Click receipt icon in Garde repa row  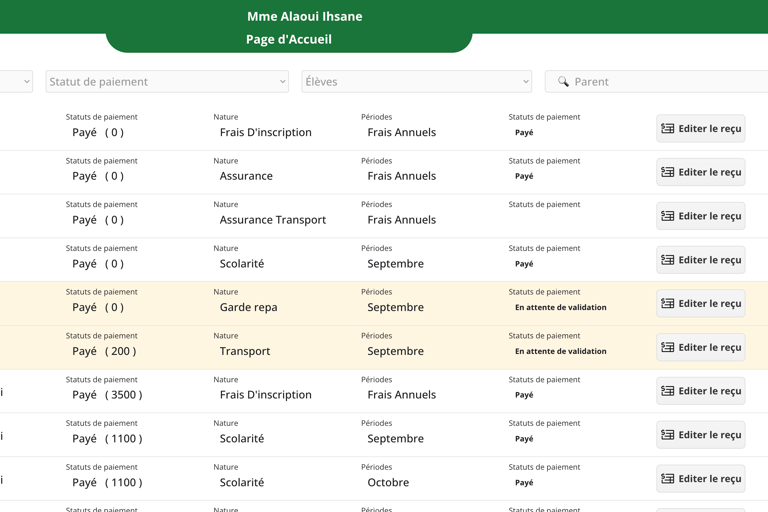tap(668, 304)
